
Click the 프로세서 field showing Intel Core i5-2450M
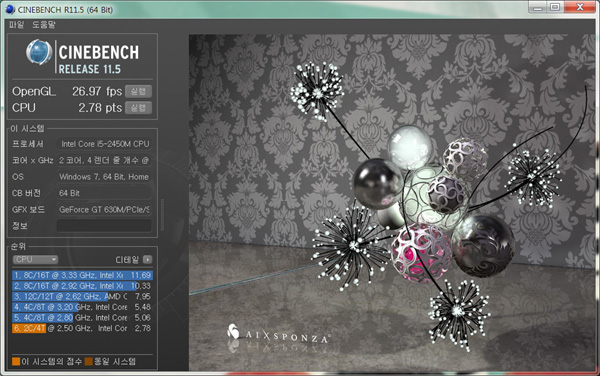point(104,144)
